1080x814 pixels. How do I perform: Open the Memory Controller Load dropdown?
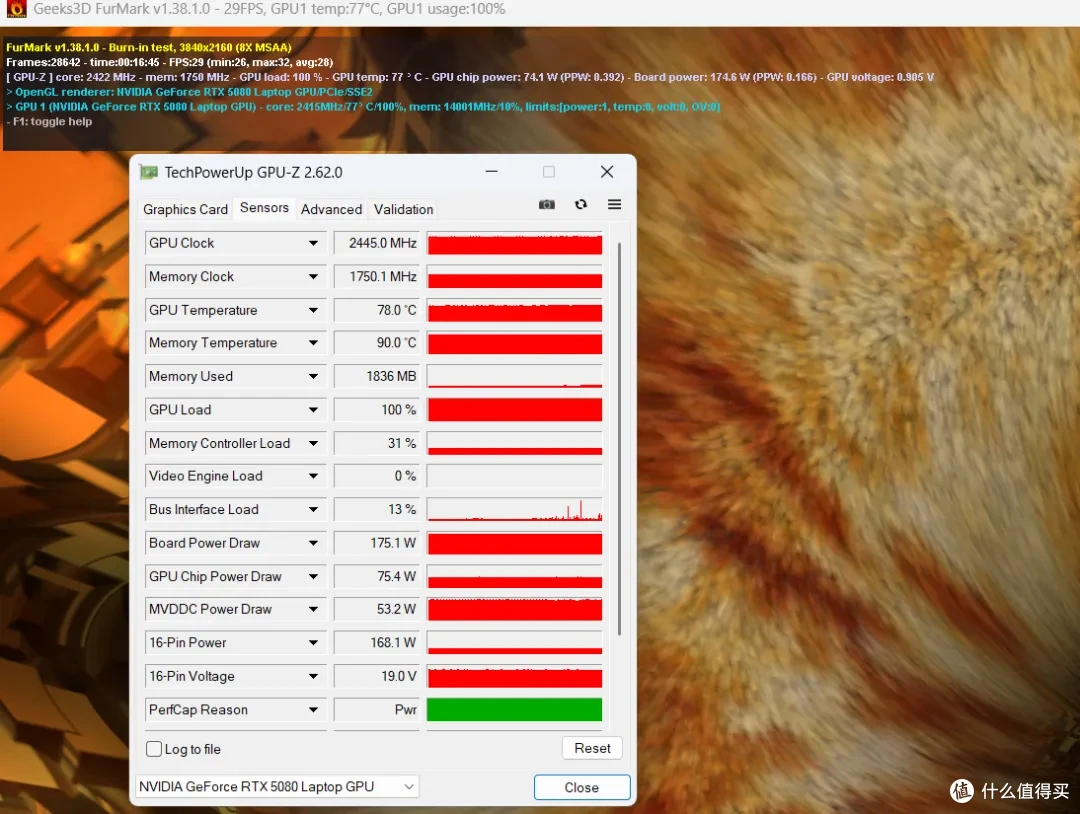313,443
